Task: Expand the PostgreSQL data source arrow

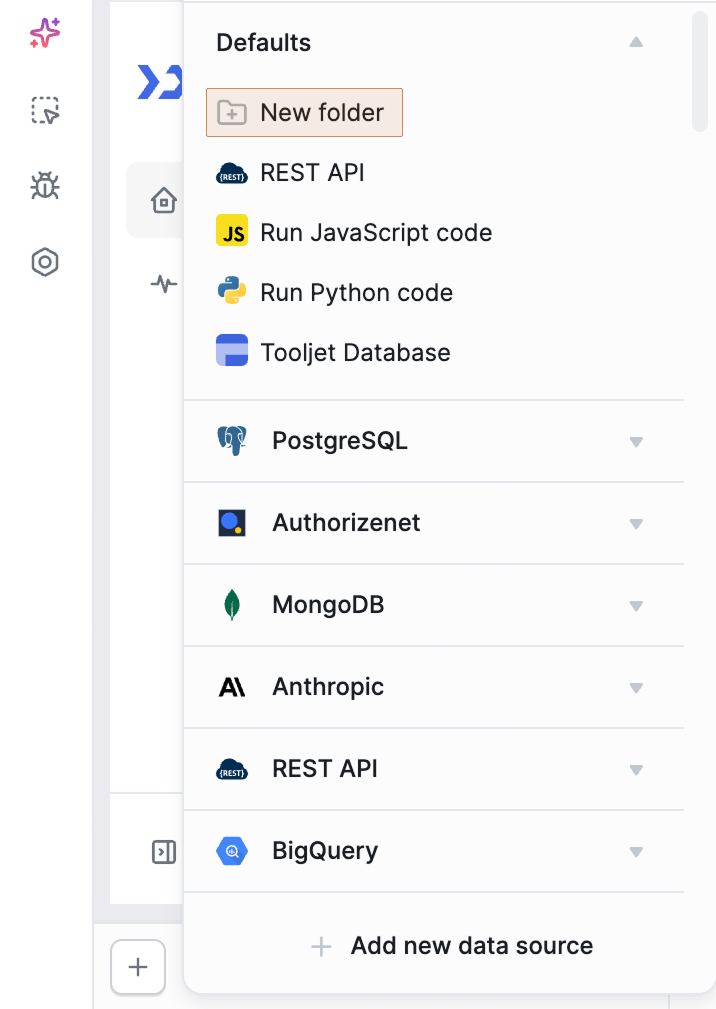Action: click(x=636, y=441)
